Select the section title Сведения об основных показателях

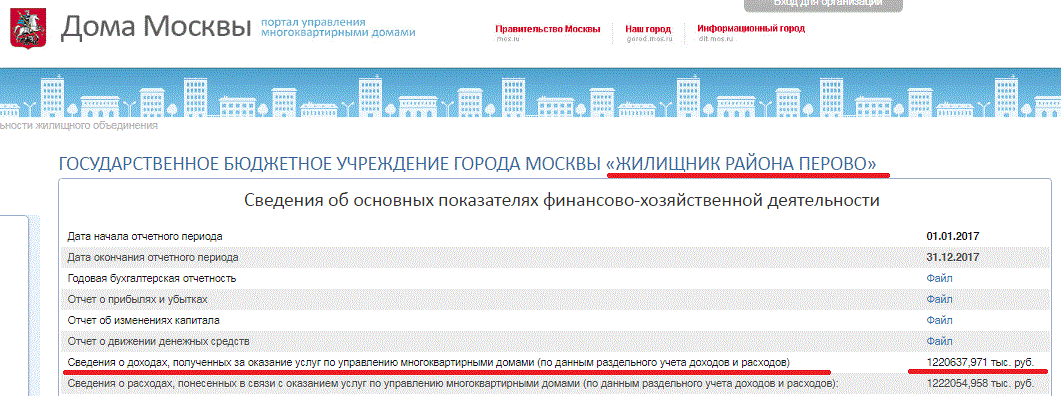pyautogui.click(x=562, y=200)
